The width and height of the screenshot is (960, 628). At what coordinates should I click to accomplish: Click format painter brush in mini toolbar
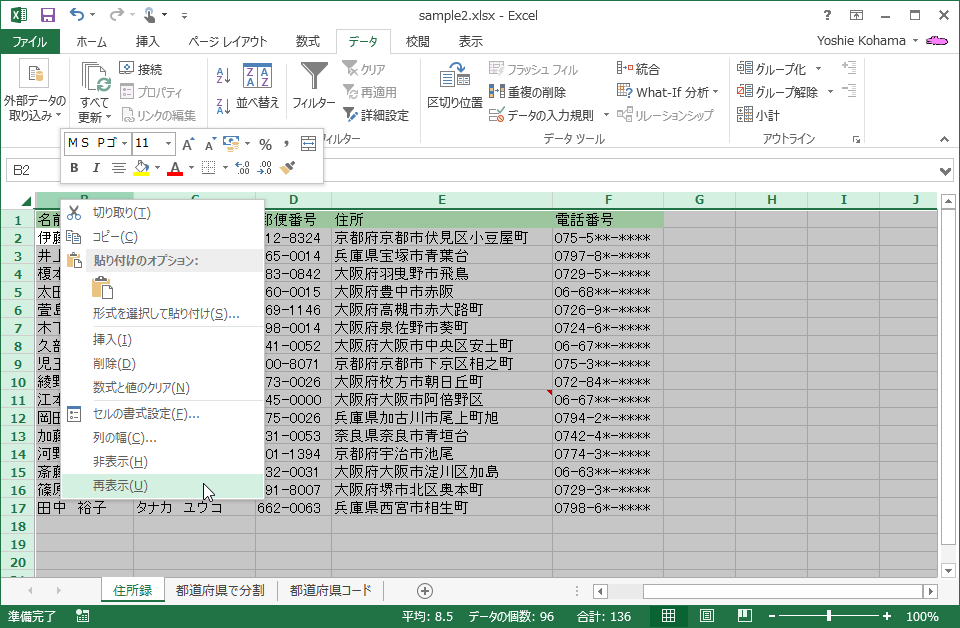[x=287, y=168]
